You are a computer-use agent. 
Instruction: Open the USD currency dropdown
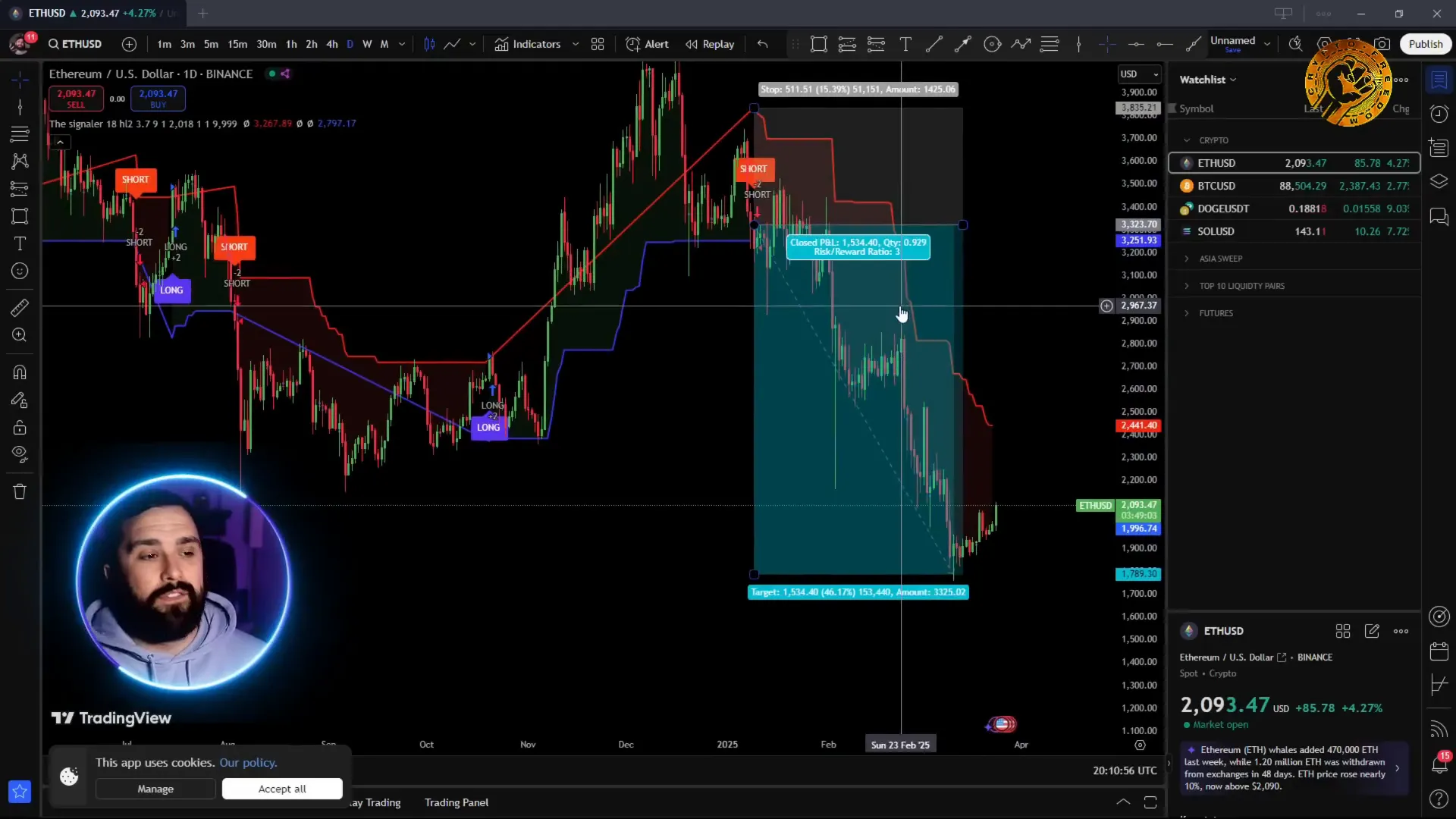1139,74
